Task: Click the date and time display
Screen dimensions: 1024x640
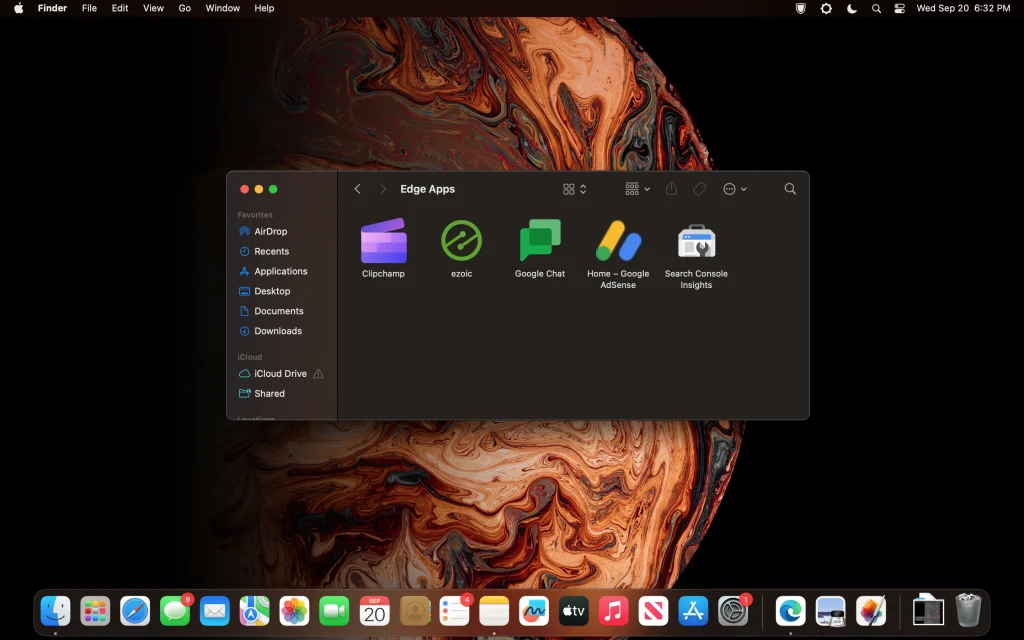Action: click(x=963, y=8)
